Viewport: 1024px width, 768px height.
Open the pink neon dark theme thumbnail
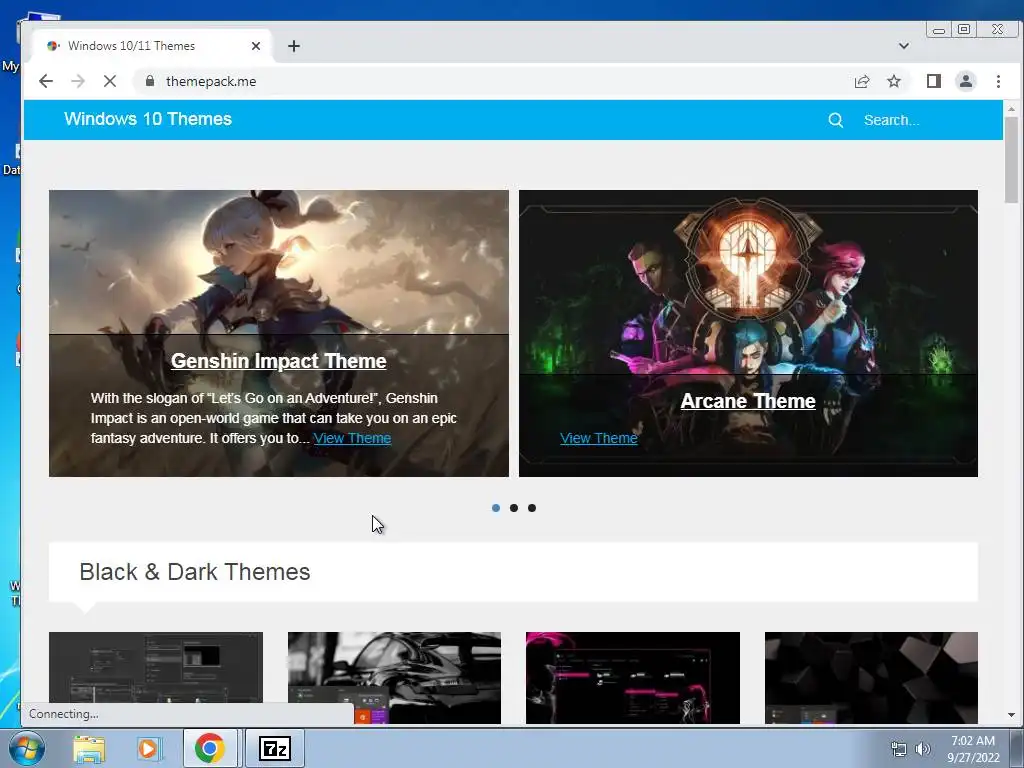(633, 677)
